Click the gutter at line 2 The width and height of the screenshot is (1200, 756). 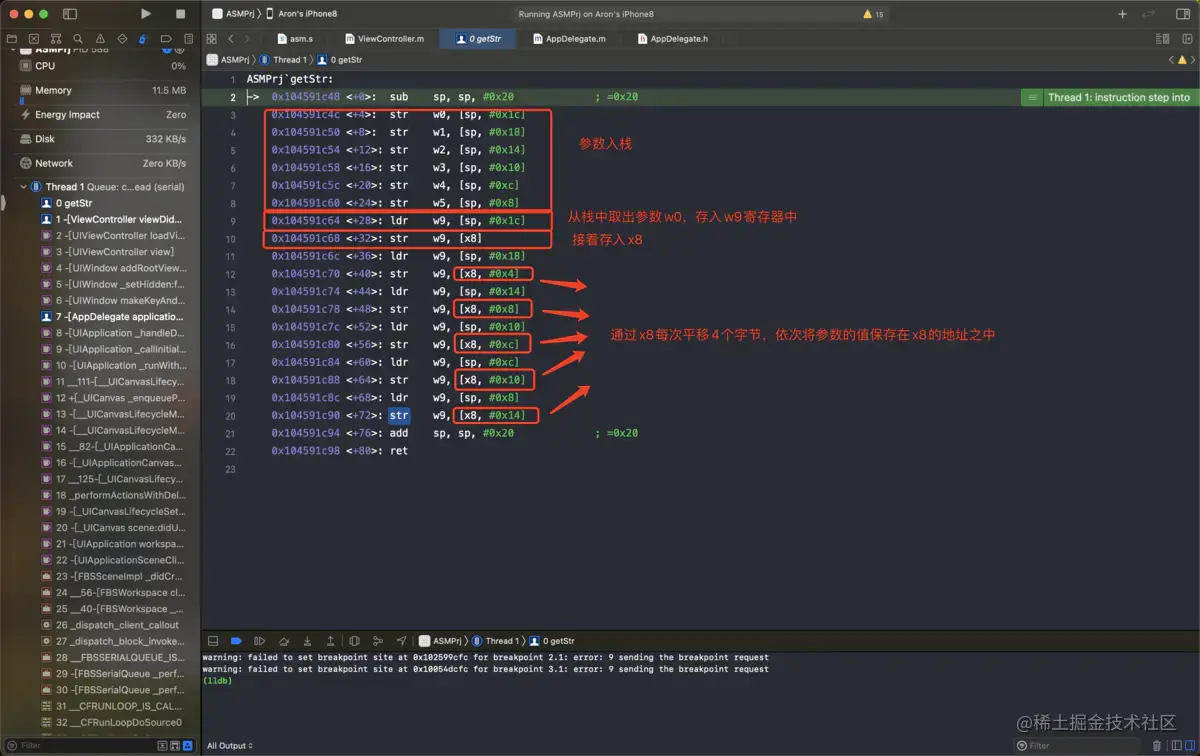tap(232, 97)
